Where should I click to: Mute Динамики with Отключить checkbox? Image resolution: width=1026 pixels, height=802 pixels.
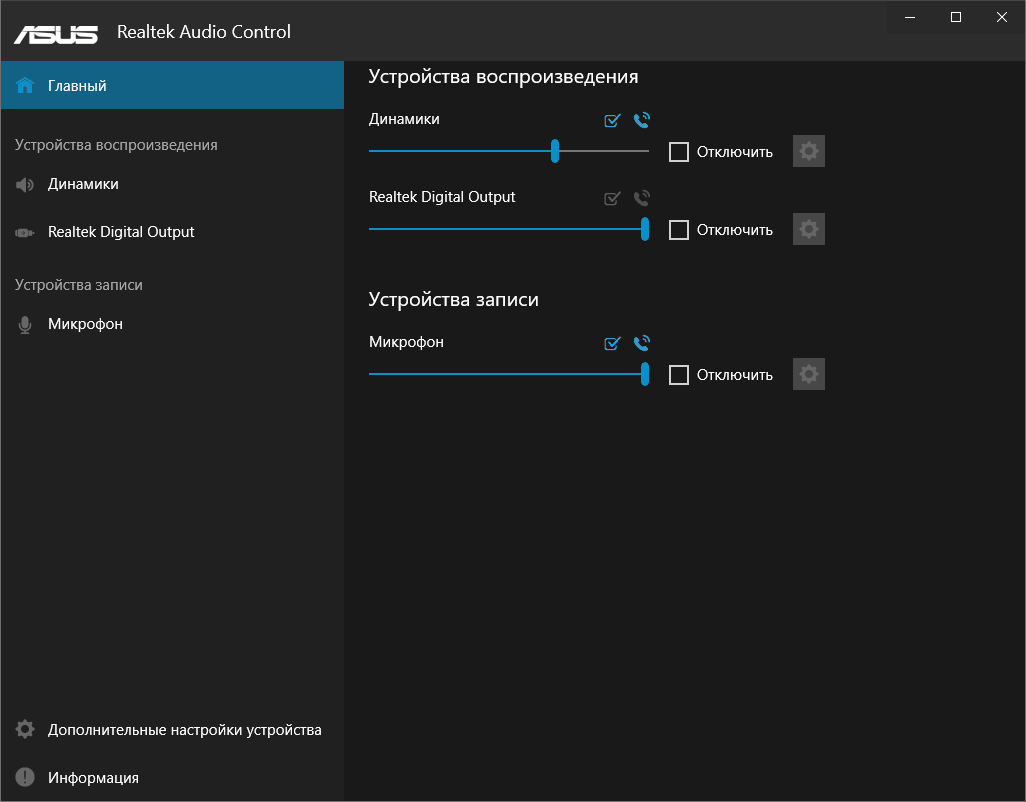tap(679, 152)
